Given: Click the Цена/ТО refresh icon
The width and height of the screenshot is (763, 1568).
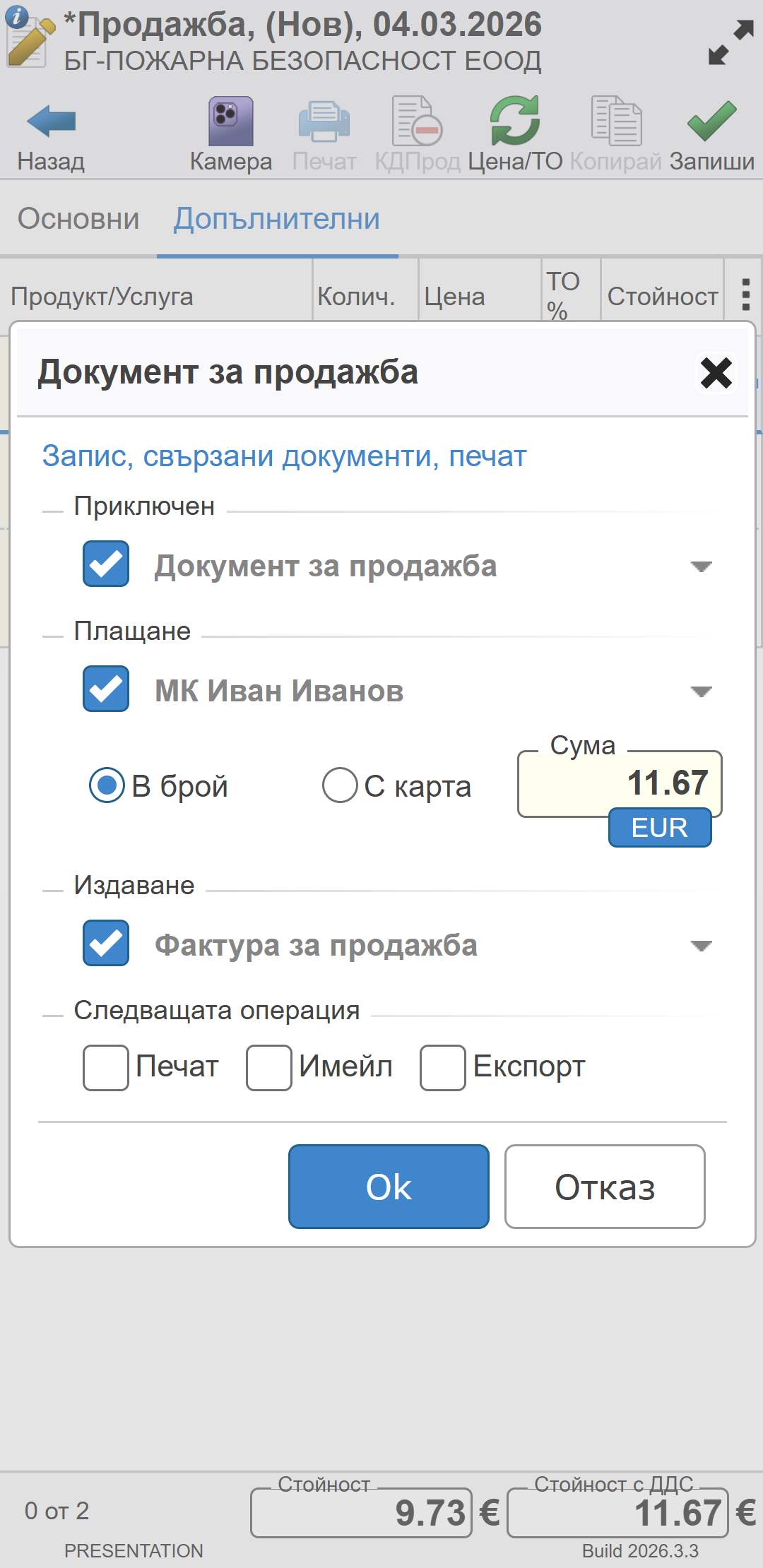Looking at the screenshot, I should 515,121.
